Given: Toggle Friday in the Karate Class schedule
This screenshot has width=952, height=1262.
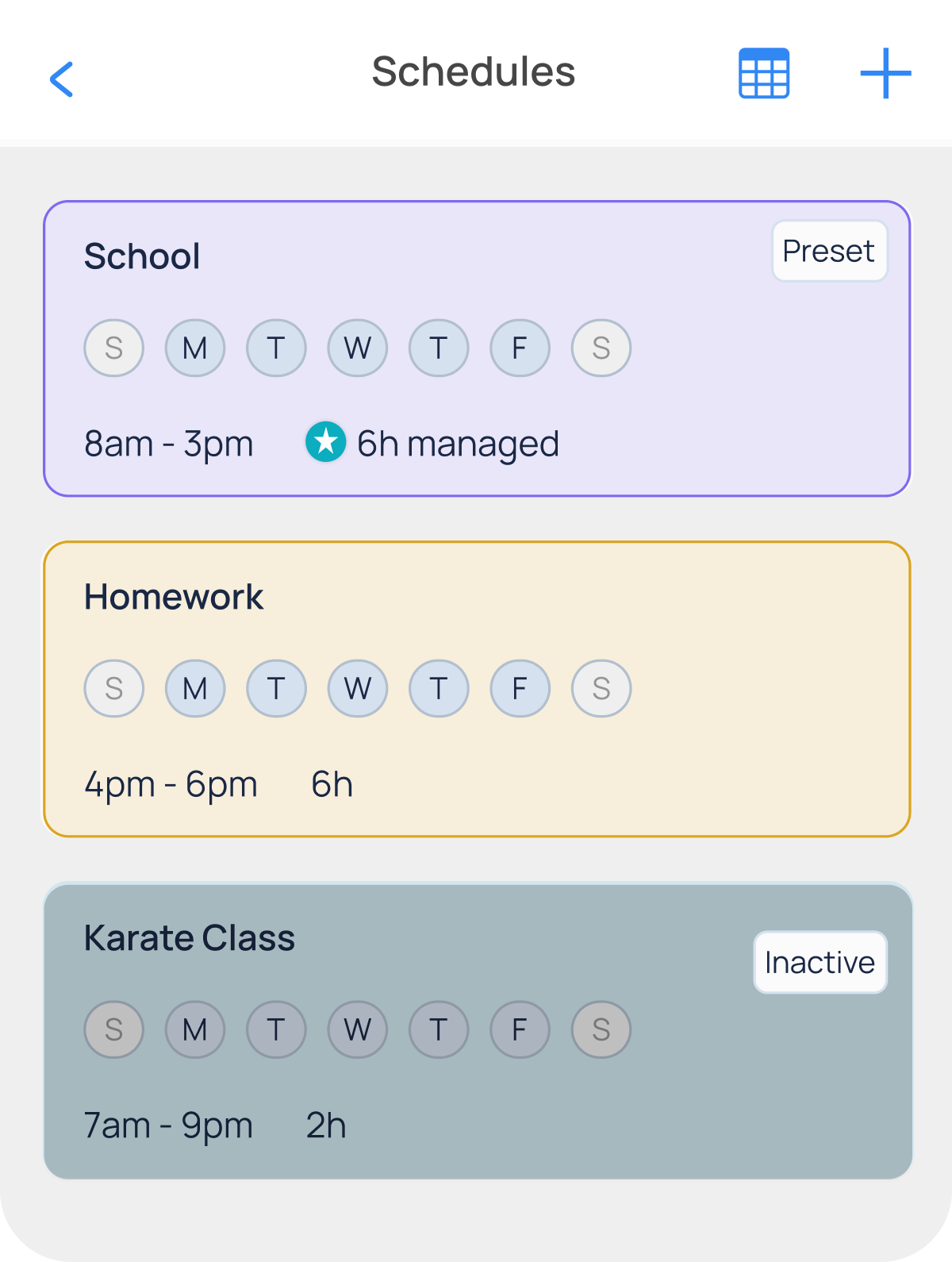Looking at the screenshot, I should click(520, 1029).
